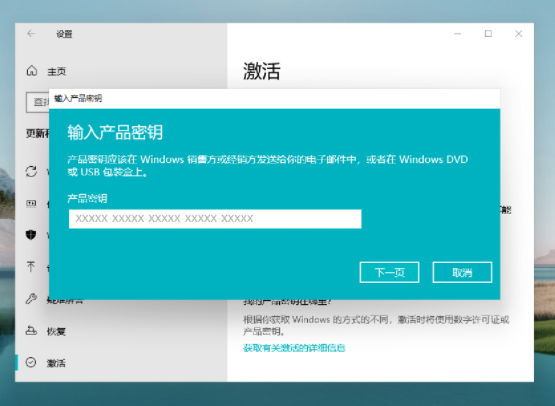Open the troubleshoot wrench icon

pyautogui.click(x=31, y=299)
